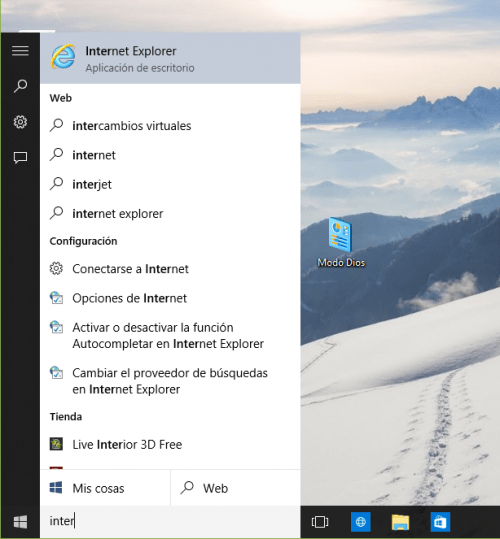Click the Web section heading
The height and width of the screenshot is (539, 500).
click(x=60, y=98)
